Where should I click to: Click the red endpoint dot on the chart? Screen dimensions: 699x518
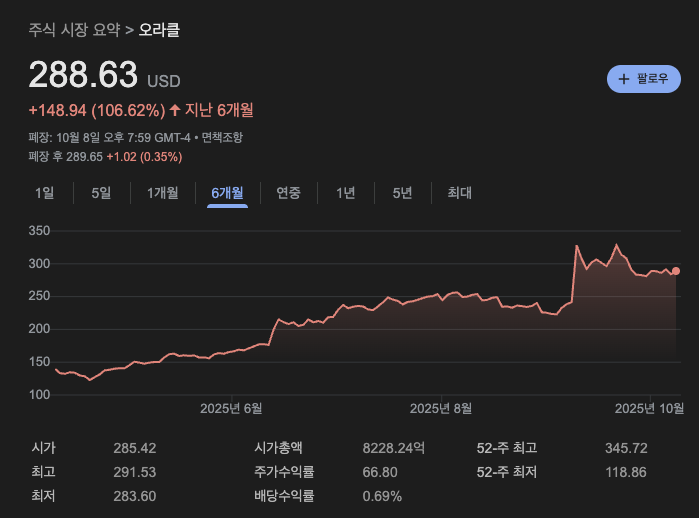676,271
